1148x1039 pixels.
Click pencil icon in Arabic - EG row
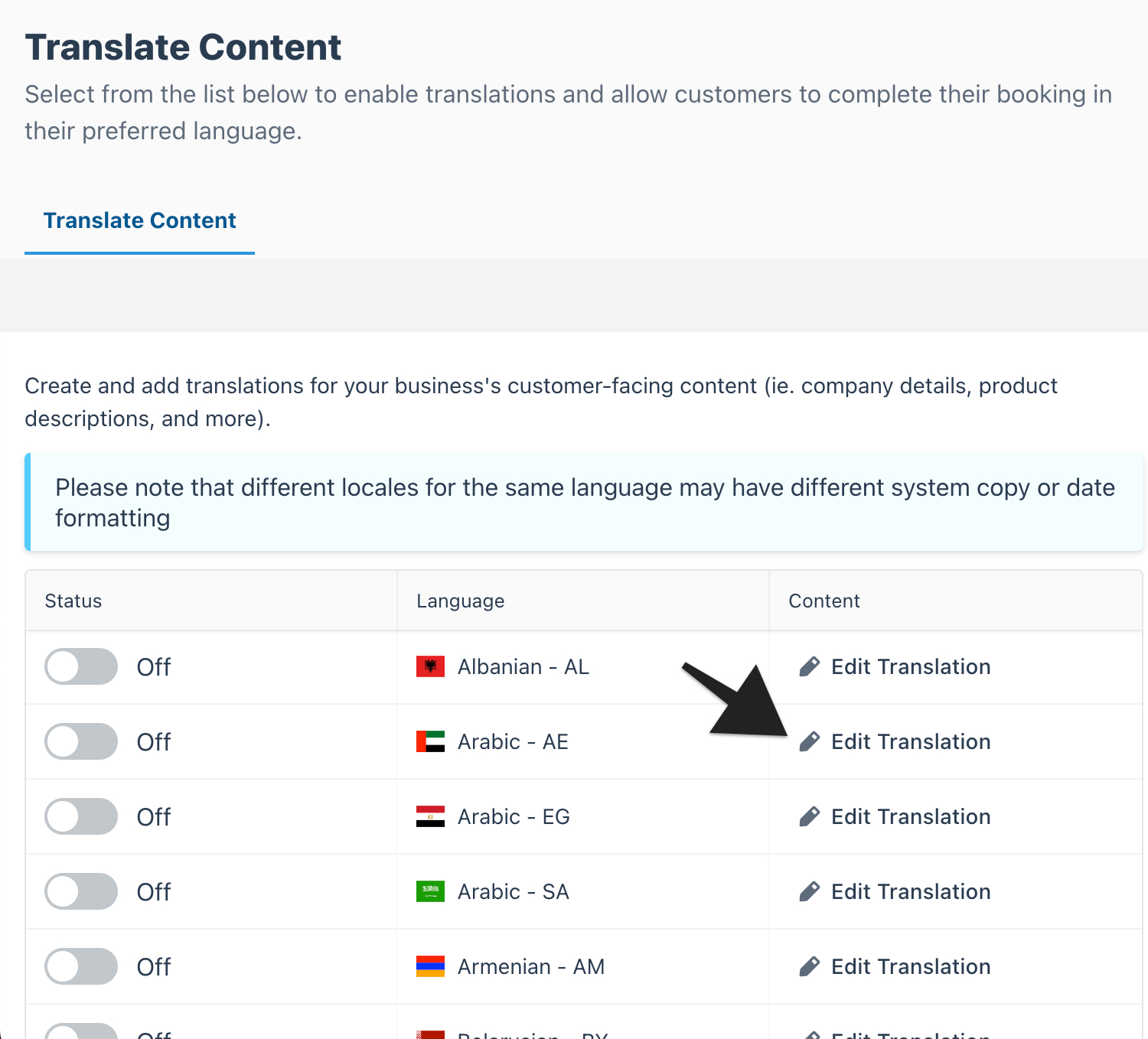(809, 816)
